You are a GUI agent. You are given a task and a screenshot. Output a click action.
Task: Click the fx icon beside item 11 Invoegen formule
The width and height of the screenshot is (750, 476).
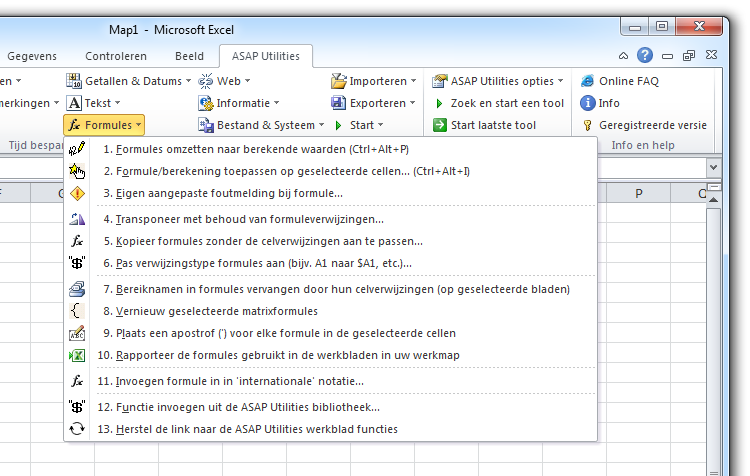click(77, 381)
